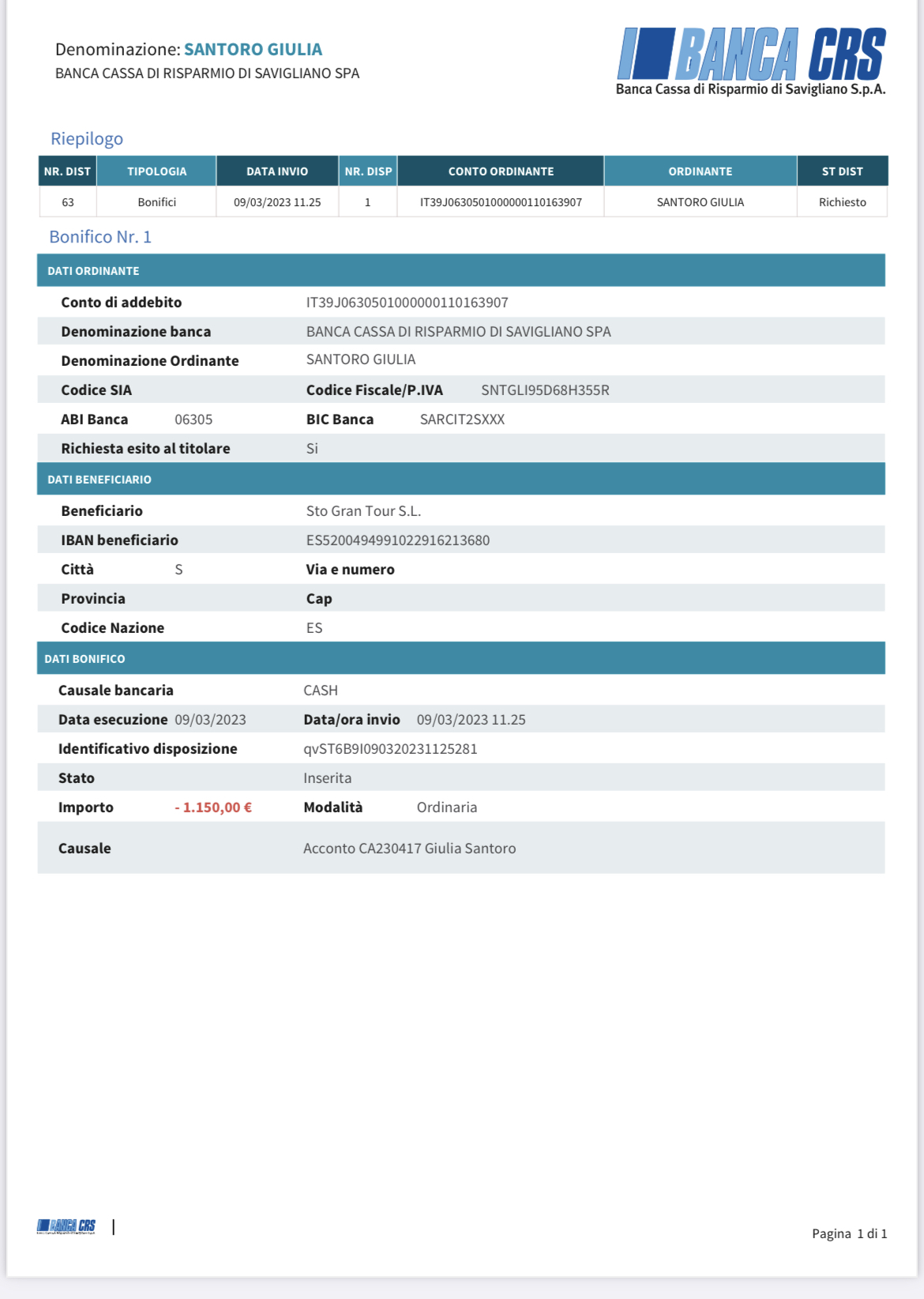924x1299 pixels.
Task: Click the 'DATI BENEFICIARIO' section bar
Action: tap(461, 479)
